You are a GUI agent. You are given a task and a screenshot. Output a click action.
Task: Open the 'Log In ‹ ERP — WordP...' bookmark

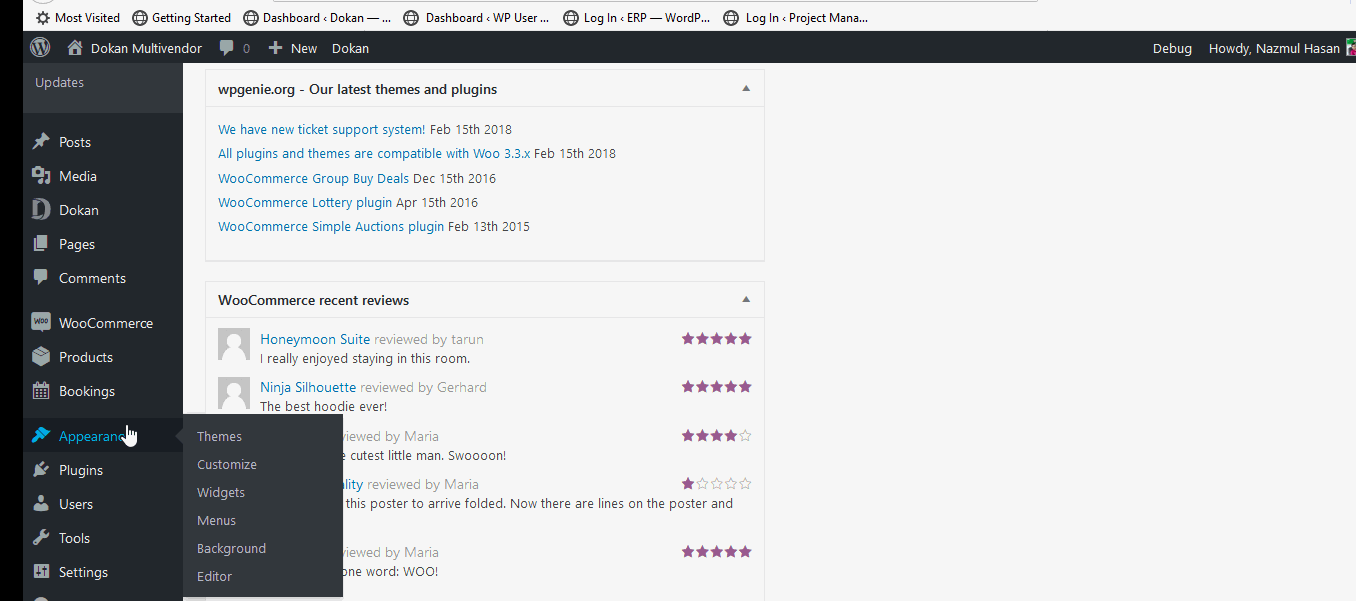[636, 17]
